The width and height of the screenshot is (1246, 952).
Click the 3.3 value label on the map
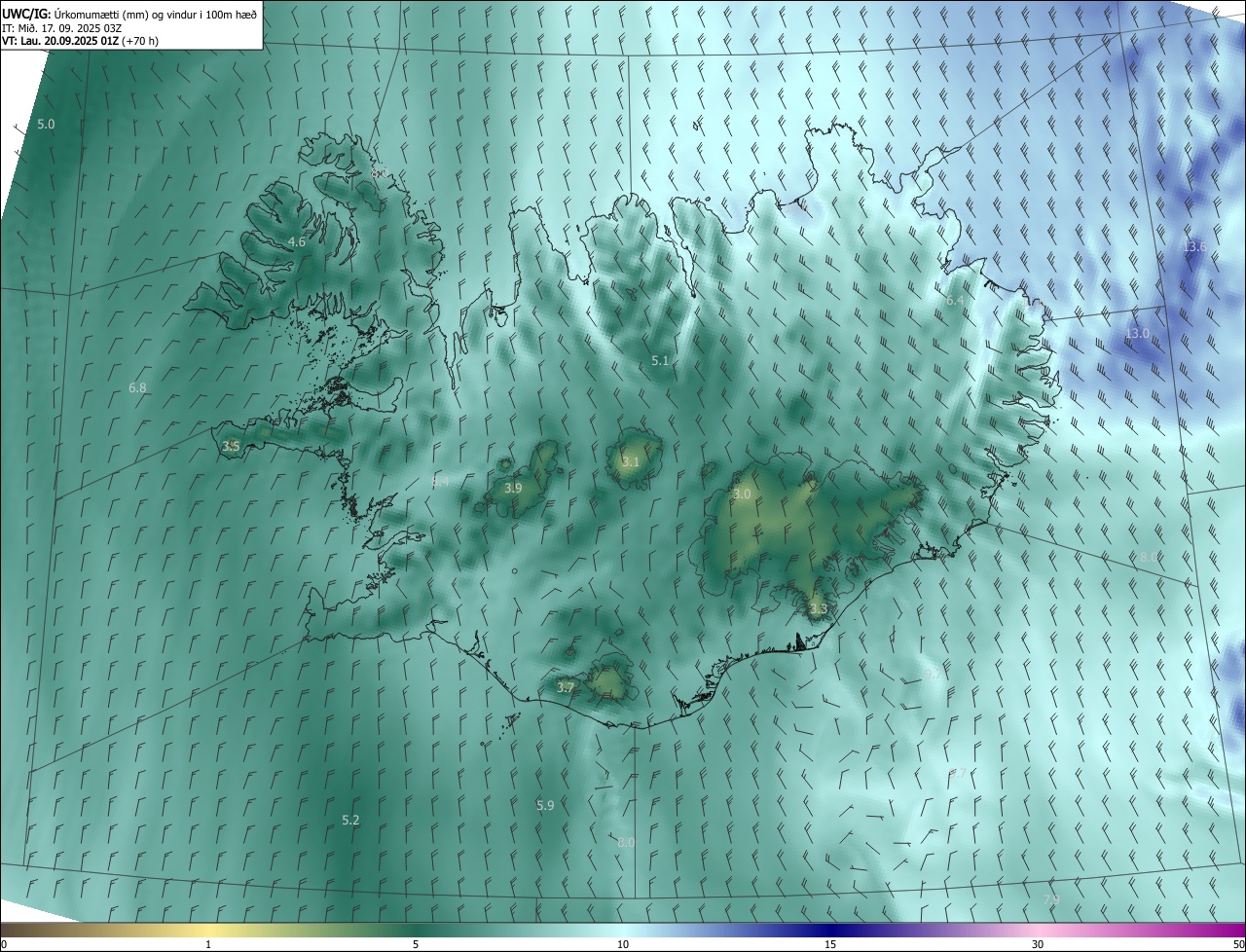click(x=818, y=609)
